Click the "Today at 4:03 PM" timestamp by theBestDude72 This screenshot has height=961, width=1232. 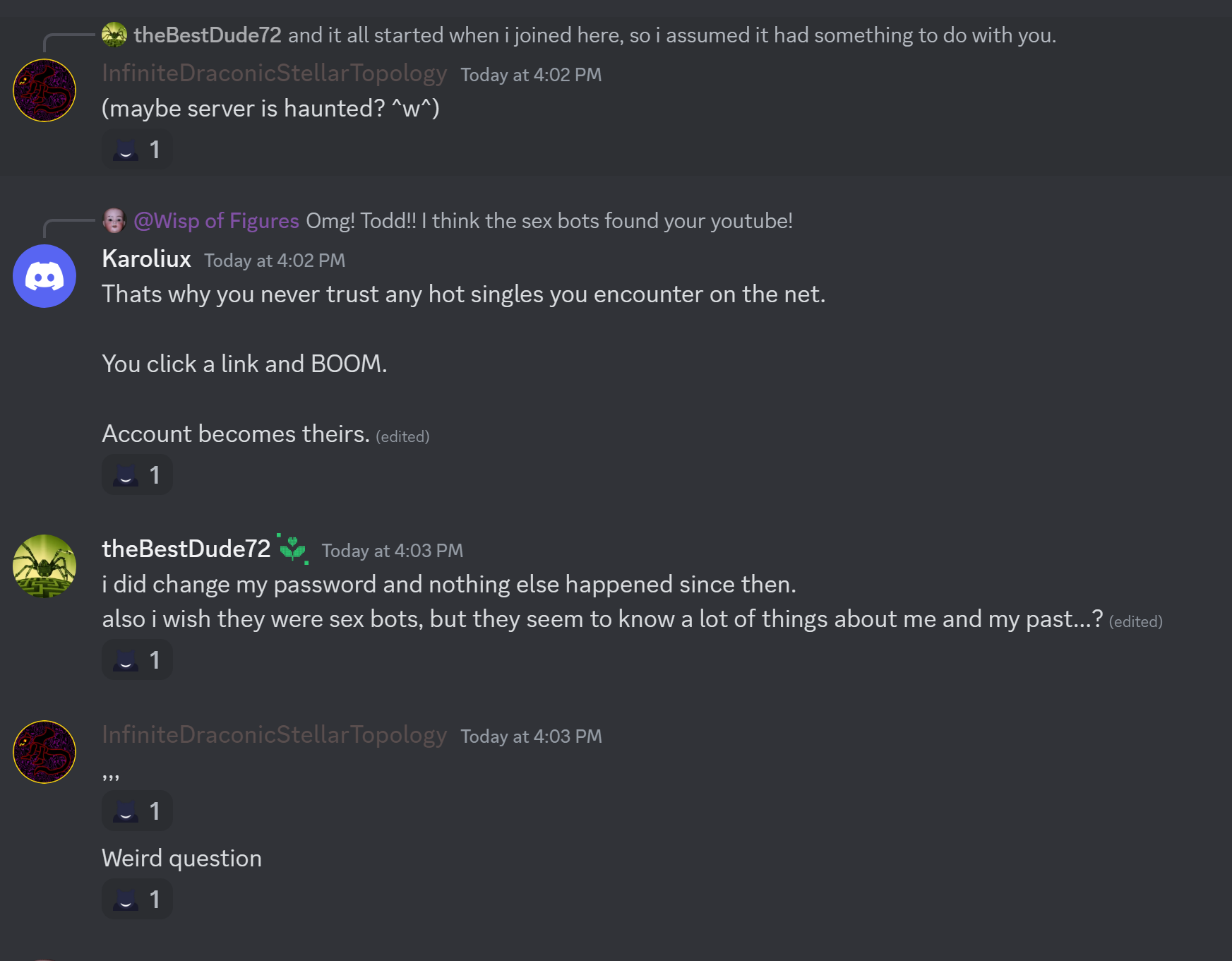(x=392, y=551)
